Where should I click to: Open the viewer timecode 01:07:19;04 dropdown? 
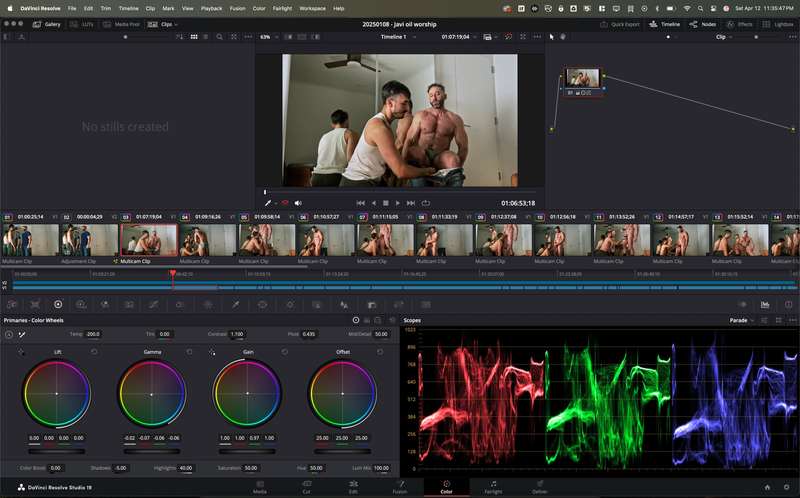459,37
